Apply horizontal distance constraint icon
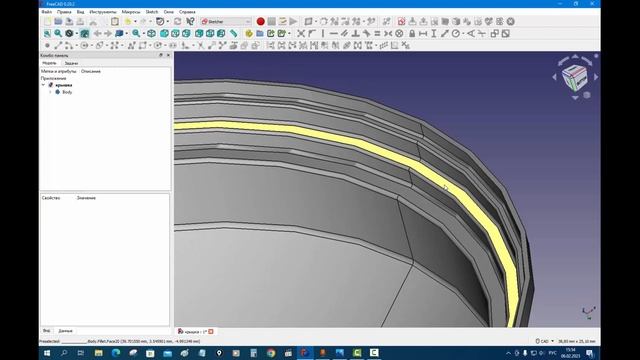The height and width of the screenshot is (360, 640). [423, 33]
